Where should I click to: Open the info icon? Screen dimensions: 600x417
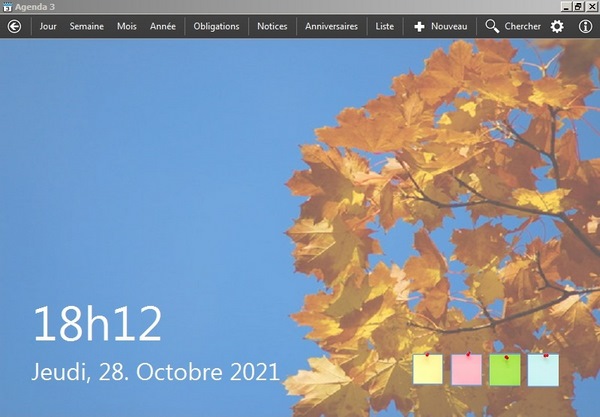[x=585, y=26]
